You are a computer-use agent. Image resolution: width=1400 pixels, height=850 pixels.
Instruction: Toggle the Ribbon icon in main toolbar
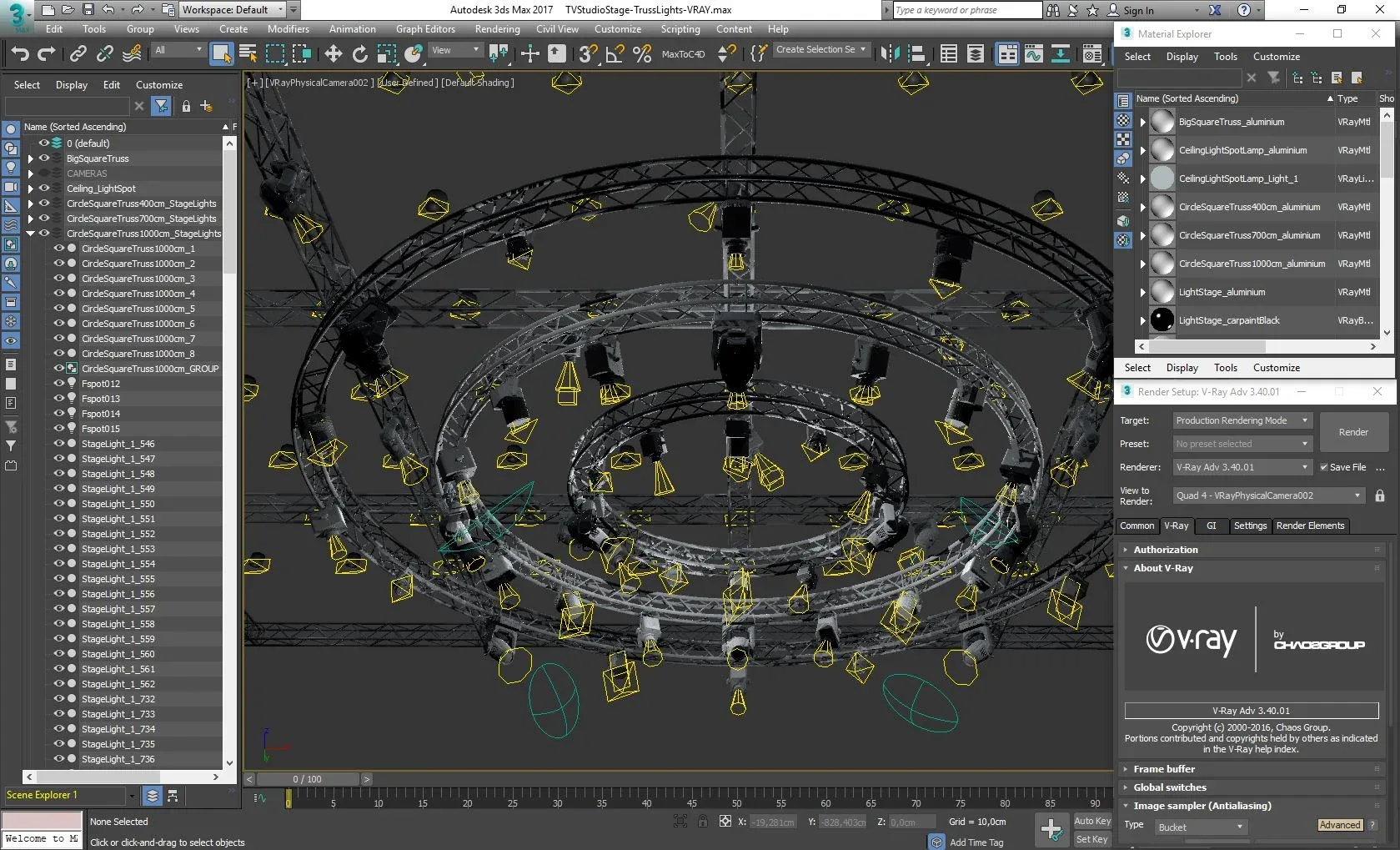(x=1007, y=54)
